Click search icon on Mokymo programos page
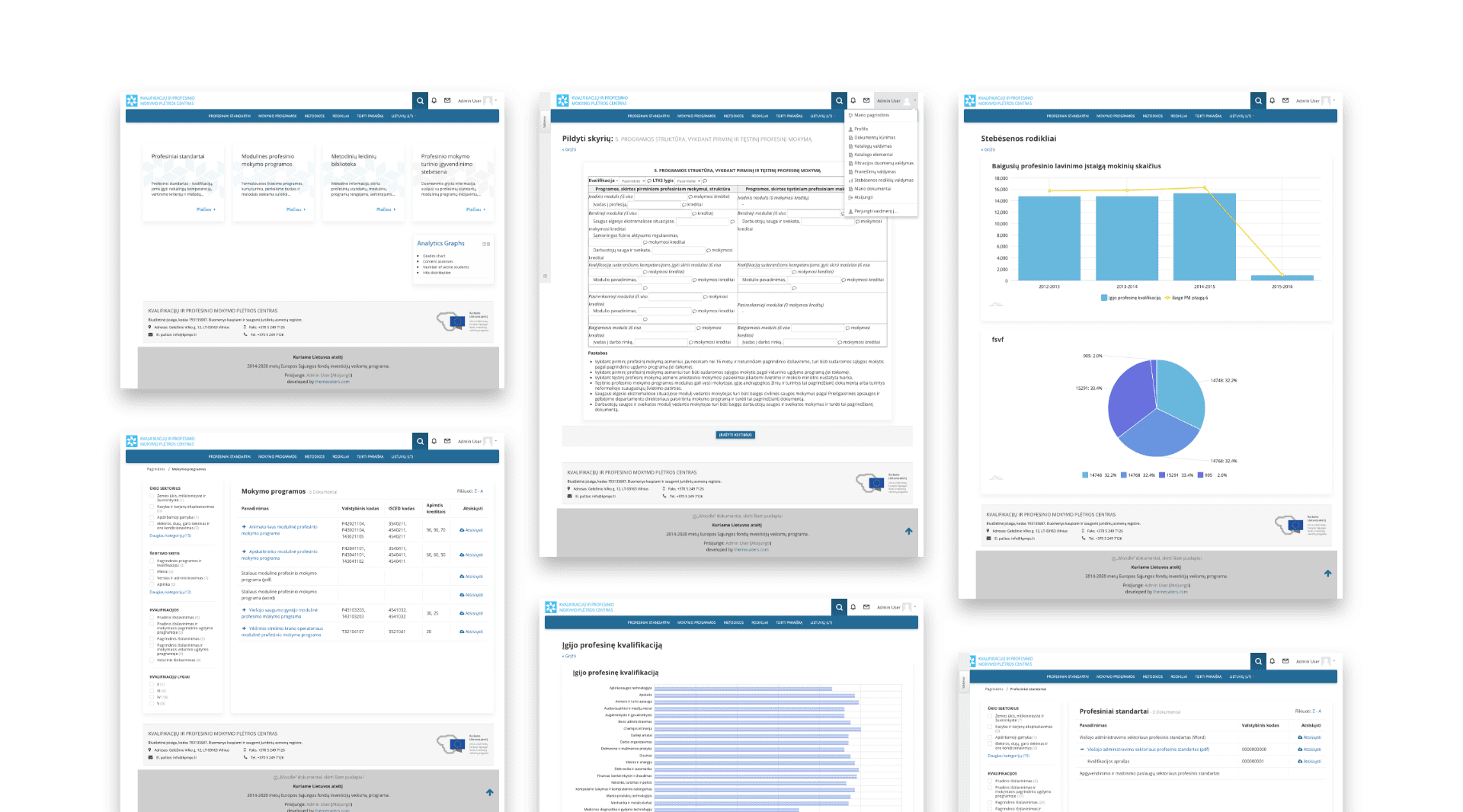The image size is (1463, 812). click(420, 441)
